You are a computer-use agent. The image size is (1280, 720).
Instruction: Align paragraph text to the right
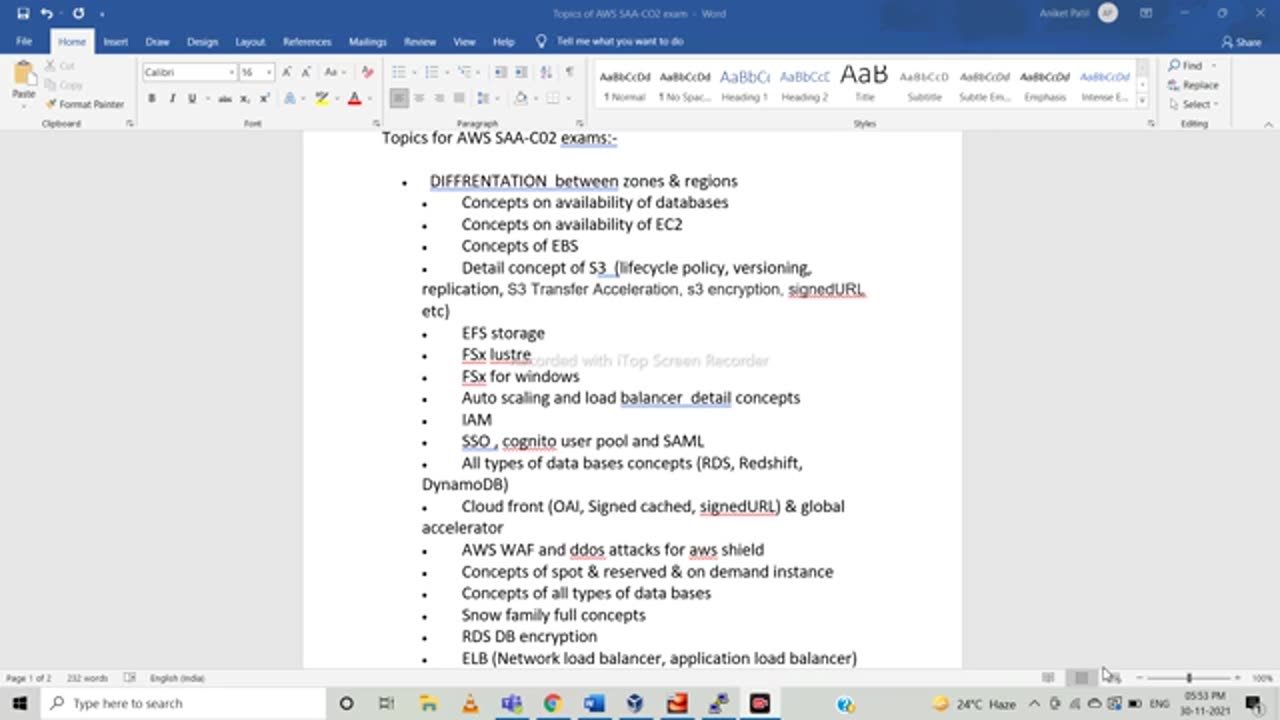439,98
